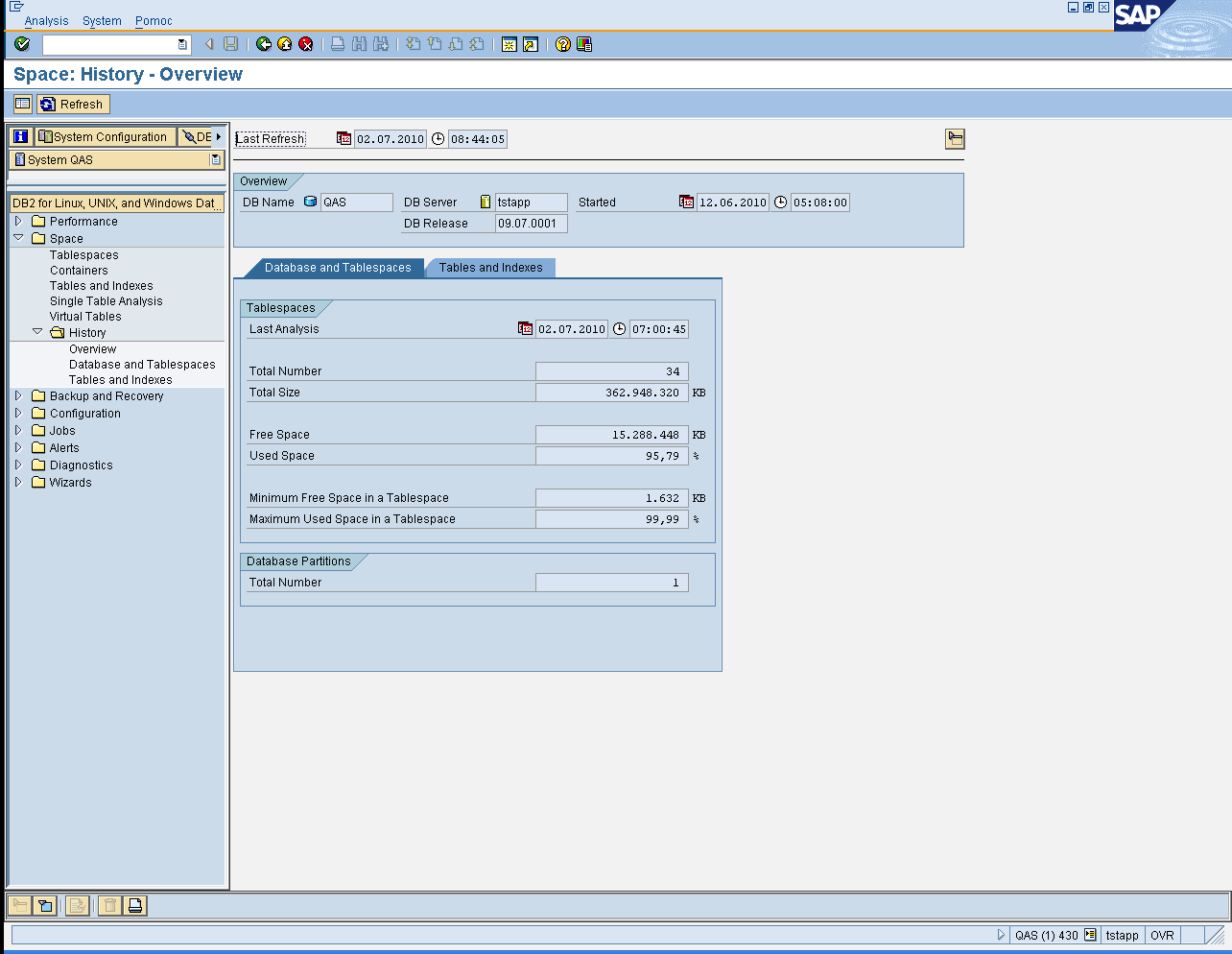Select Single Table Analysis tree item
1232x954 pixels.
pos(107,301)
